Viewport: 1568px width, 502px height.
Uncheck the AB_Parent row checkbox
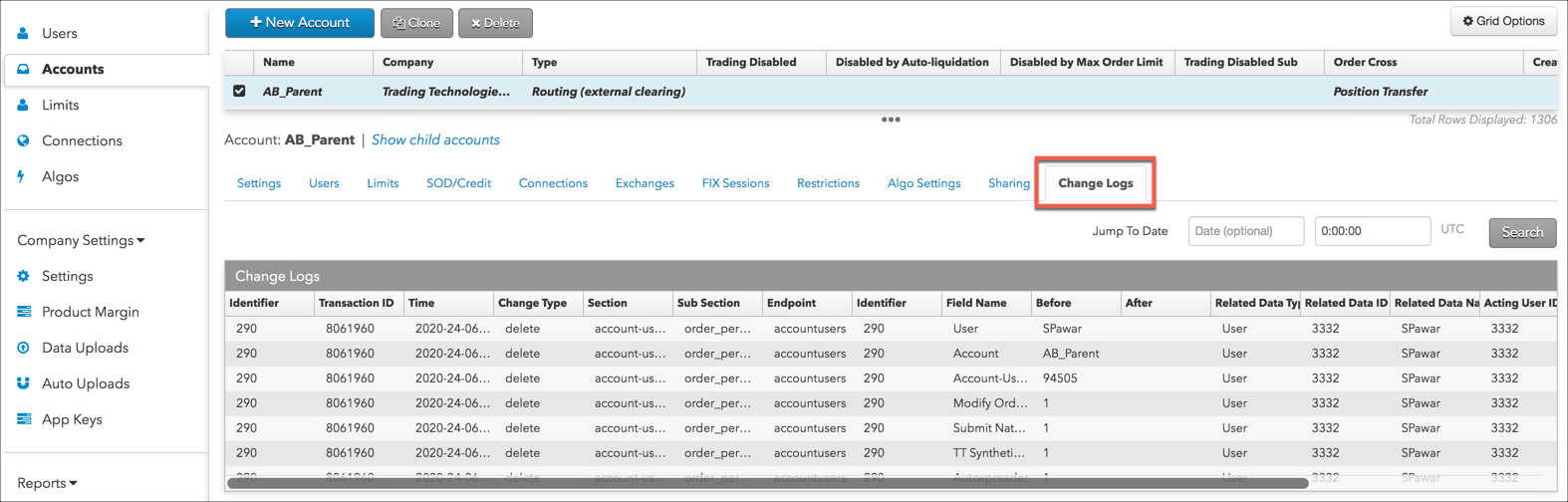(239, 91)
